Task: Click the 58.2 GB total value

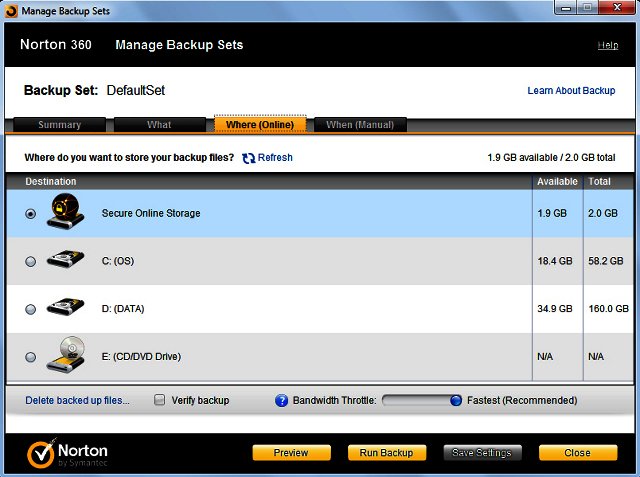Action: pyautogui.click(x=606, y=261)
